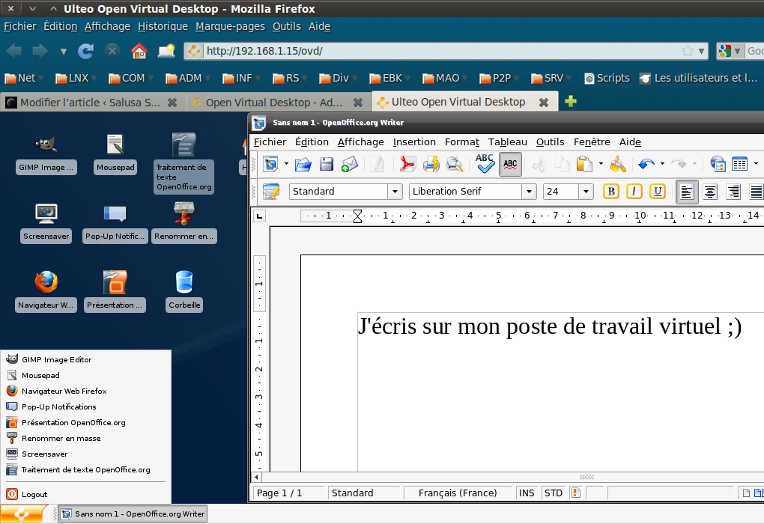Click the Firefox URL address field
This screenshot has height=524, width=764.
pyautogui.click(x=441, y=51)
